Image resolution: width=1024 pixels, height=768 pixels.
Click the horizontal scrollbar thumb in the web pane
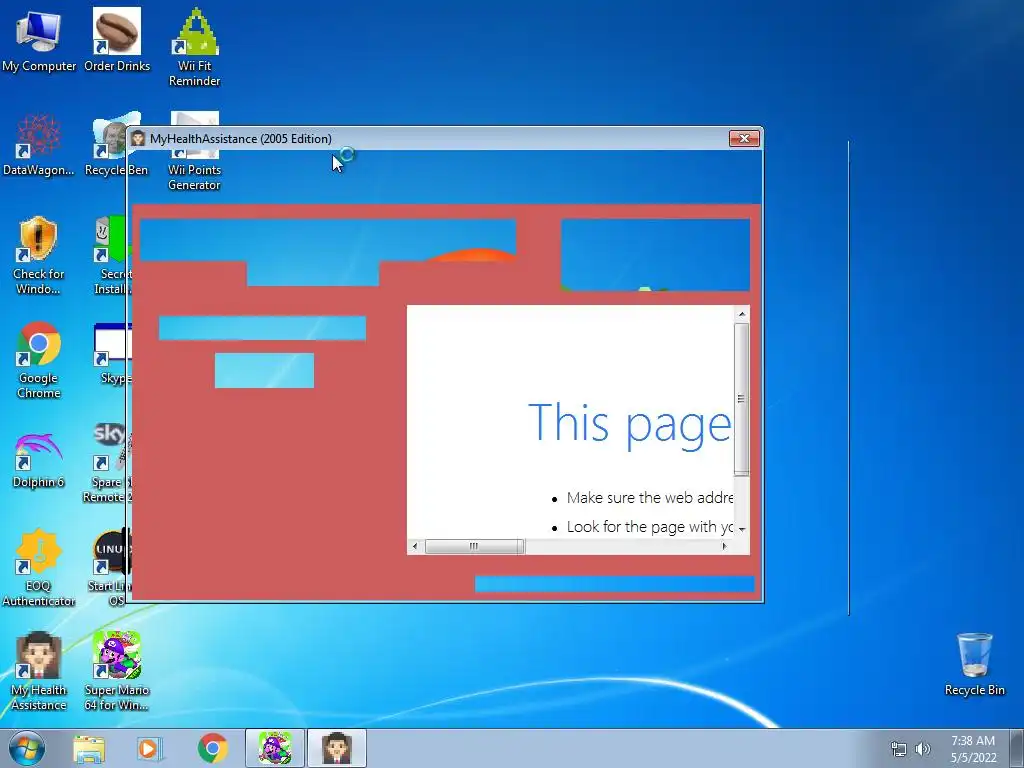[474, 546]
